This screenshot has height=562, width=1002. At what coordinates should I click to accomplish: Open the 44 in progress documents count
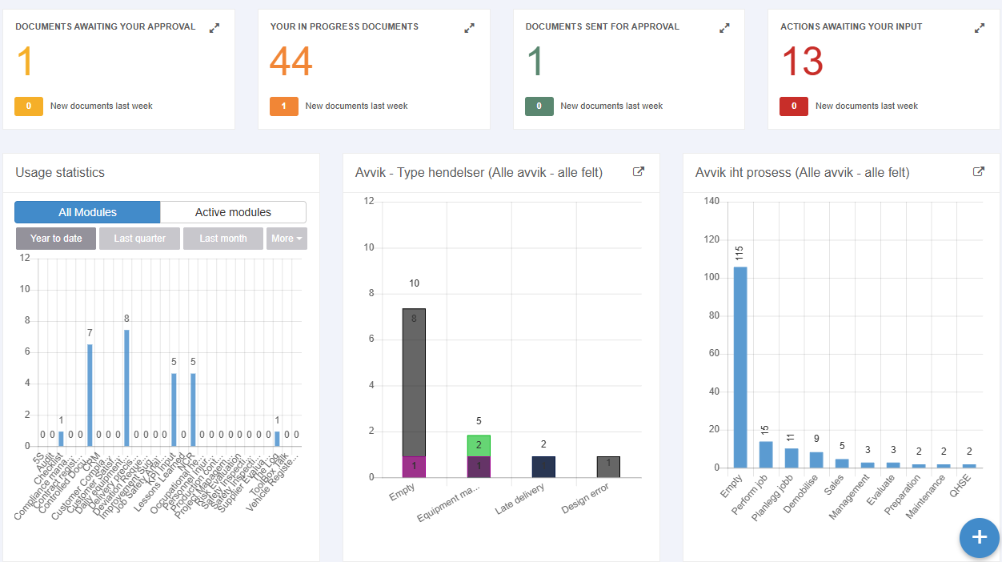tap(291, 61)
